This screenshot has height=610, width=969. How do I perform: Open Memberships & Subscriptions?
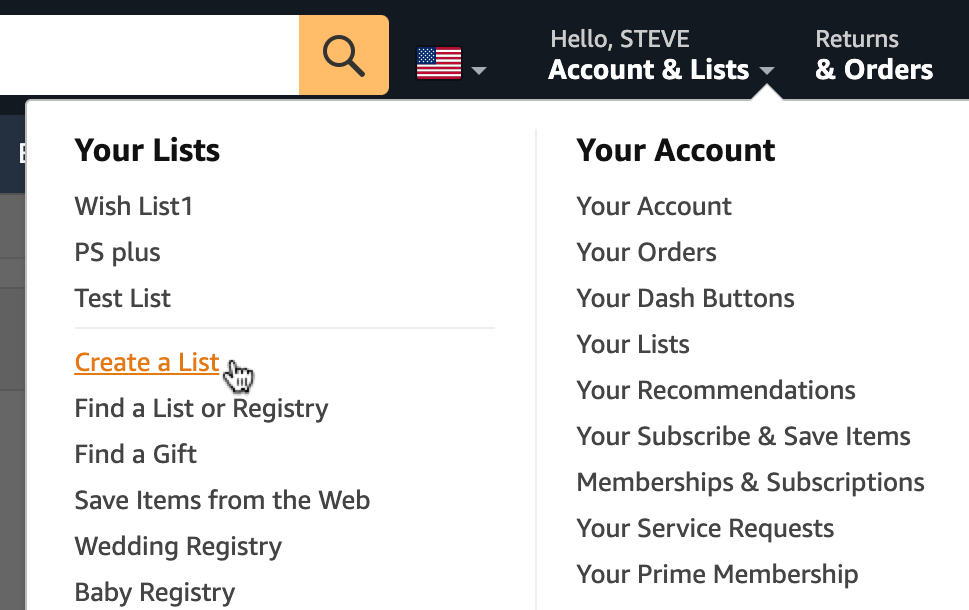[749, 482]
